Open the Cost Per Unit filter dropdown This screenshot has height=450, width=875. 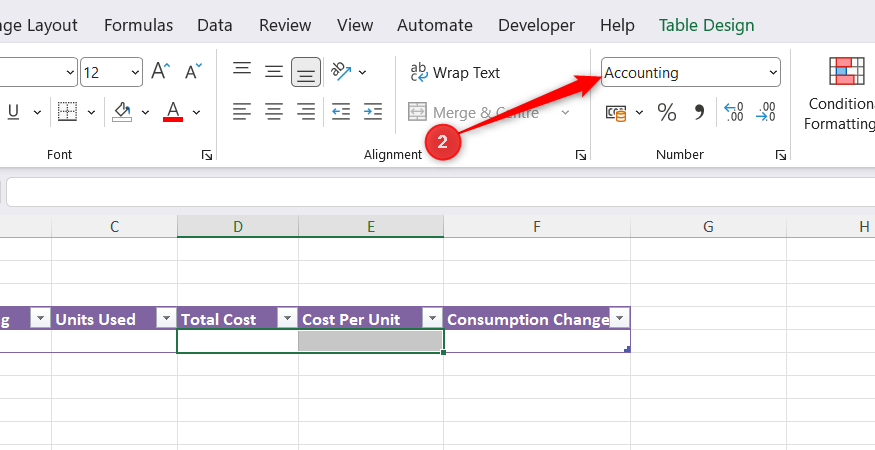pos(432,318)
